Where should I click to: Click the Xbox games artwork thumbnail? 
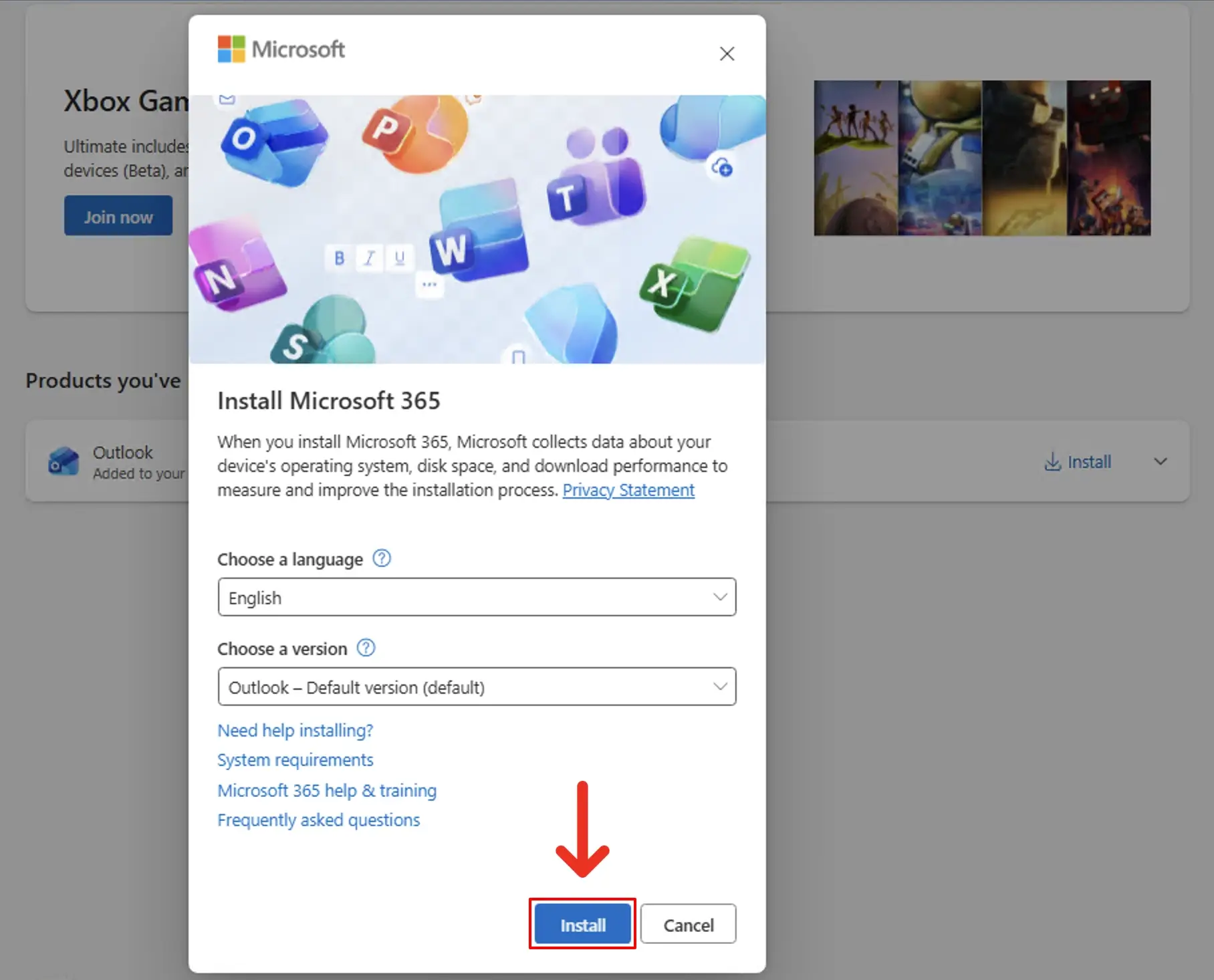click(x=982, y=158)
